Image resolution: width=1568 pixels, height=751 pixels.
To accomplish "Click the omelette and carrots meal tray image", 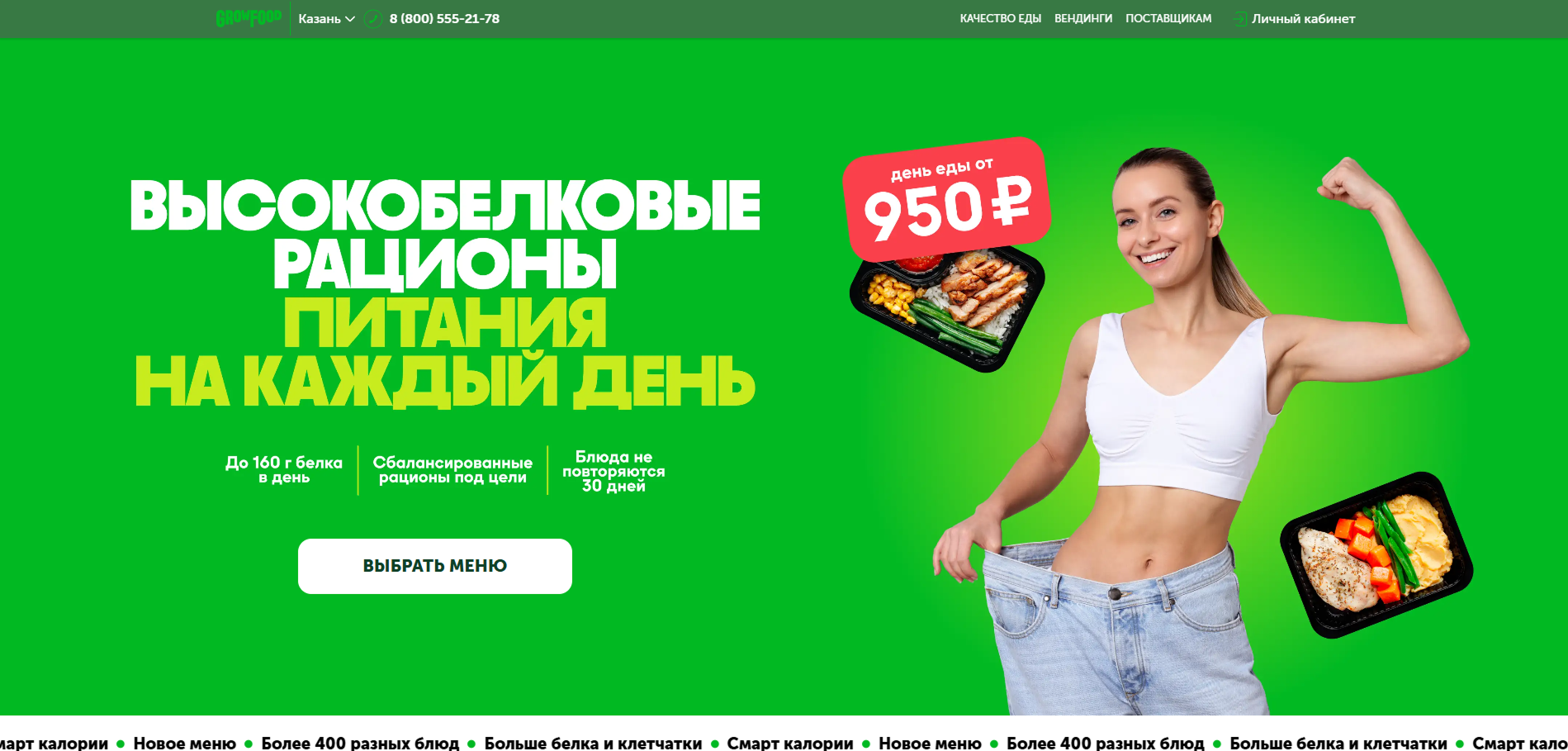I will (x=1376, y=555).
